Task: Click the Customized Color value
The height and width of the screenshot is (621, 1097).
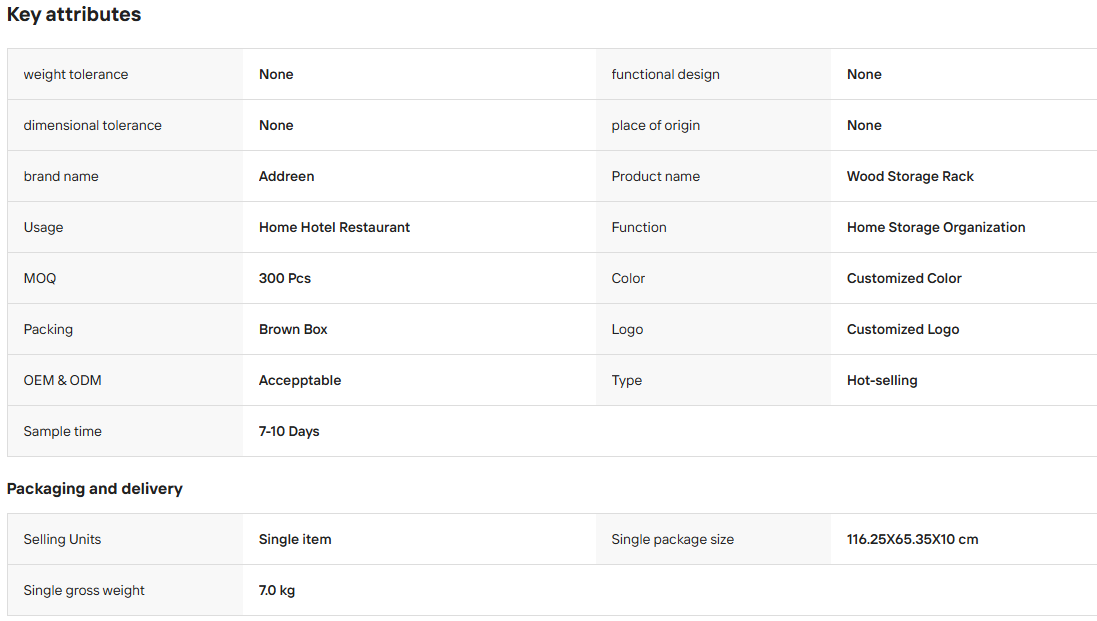Action: [x=904, y=278]
